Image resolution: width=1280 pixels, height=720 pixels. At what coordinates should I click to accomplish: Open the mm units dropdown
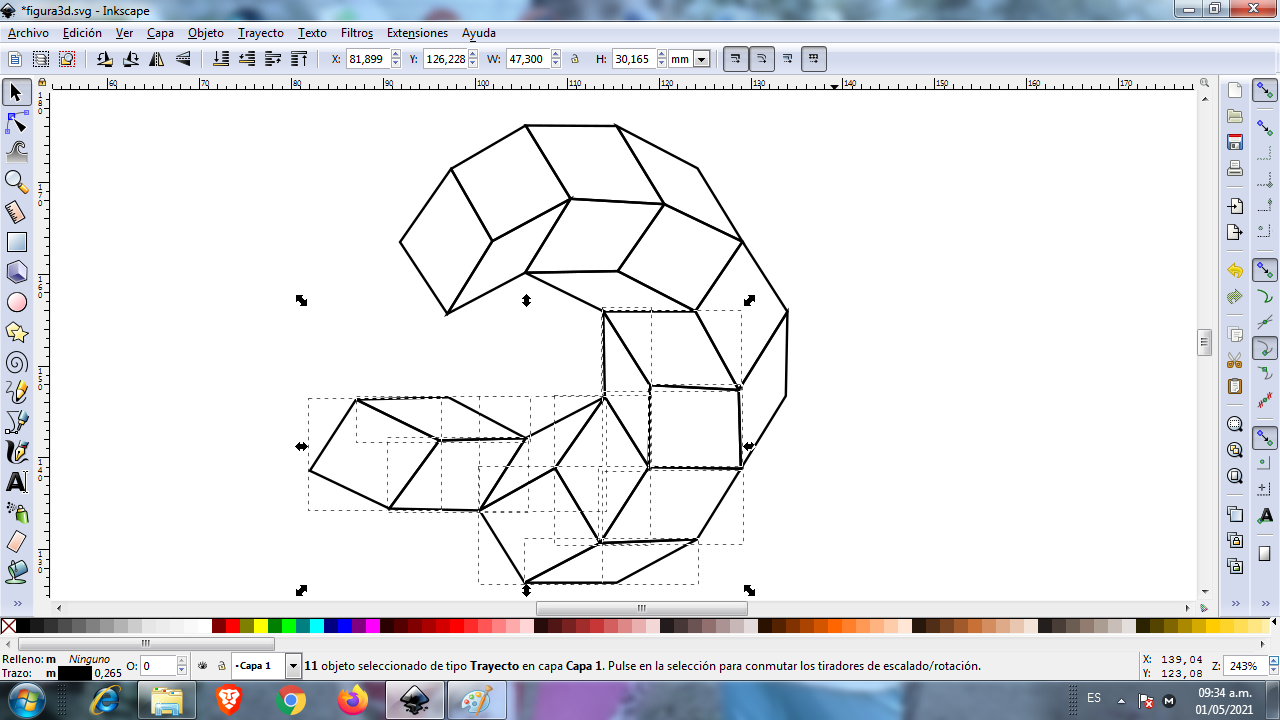pyautogui.click(x=701, y=59)
